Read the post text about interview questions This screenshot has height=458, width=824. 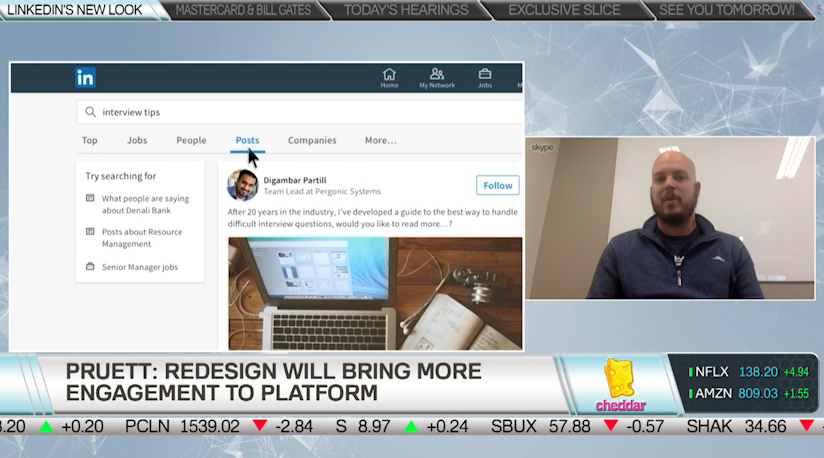373,218
